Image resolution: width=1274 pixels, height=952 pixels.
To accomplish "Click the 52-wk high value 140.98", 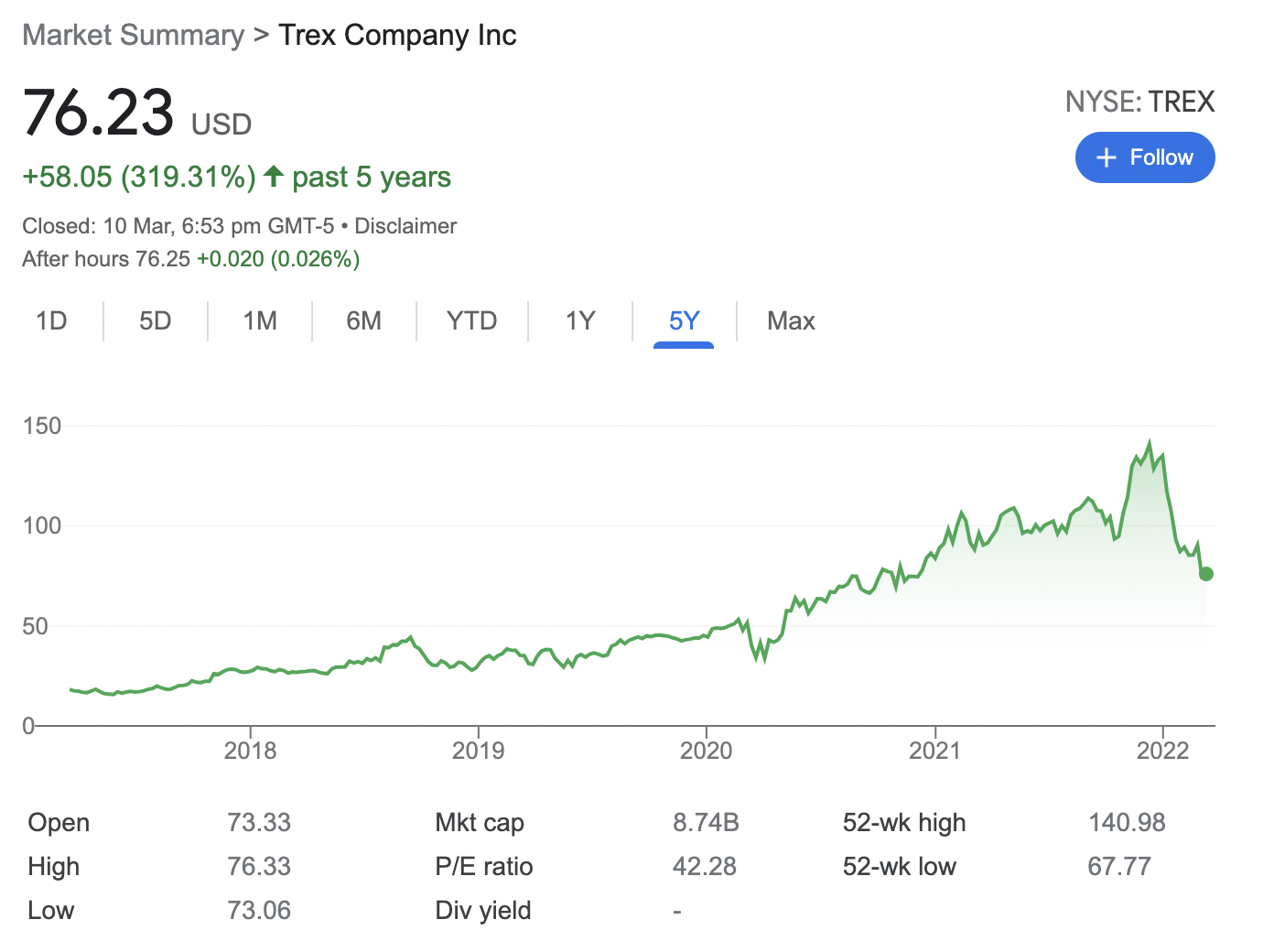I will click(1128, 822).
